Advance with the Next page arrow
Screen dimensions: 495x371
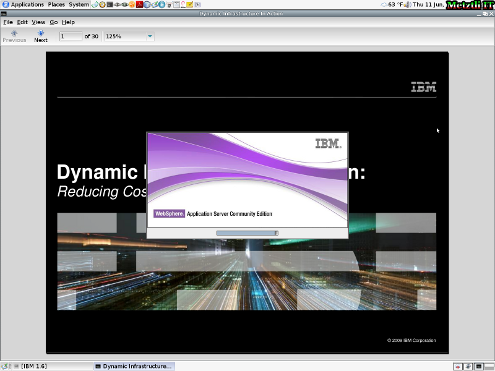(41, 36)
